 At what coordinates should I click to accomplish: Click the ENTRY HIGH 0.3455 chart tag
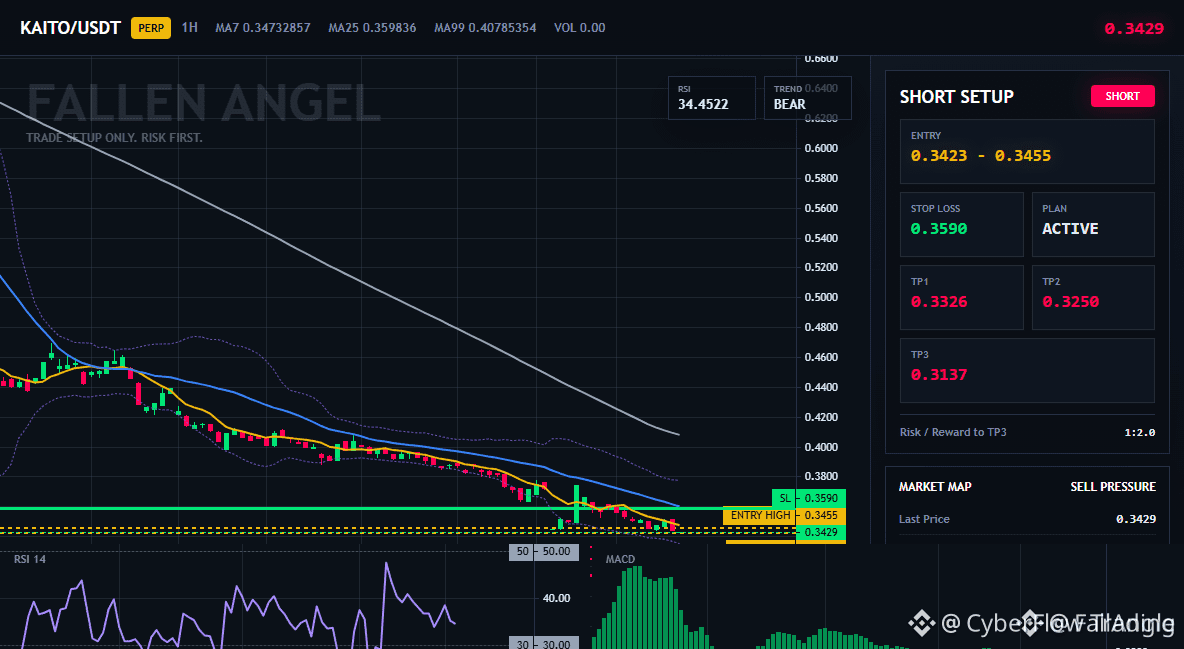(785, 515)
